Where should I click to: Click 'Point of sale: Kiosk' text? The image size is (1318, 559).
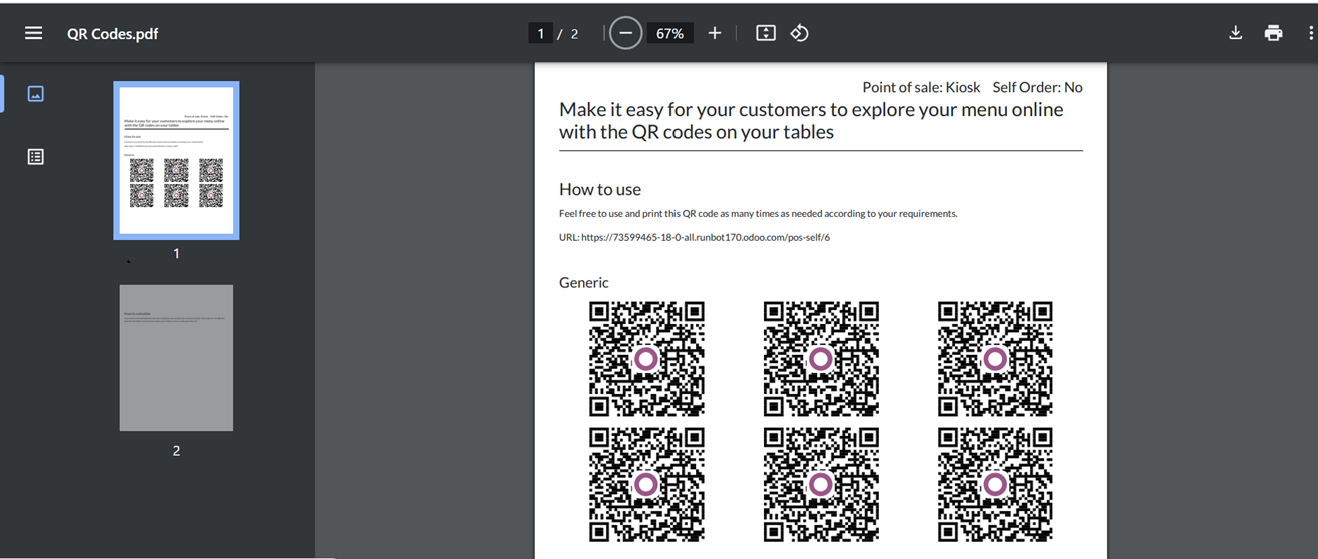[921, 87]
